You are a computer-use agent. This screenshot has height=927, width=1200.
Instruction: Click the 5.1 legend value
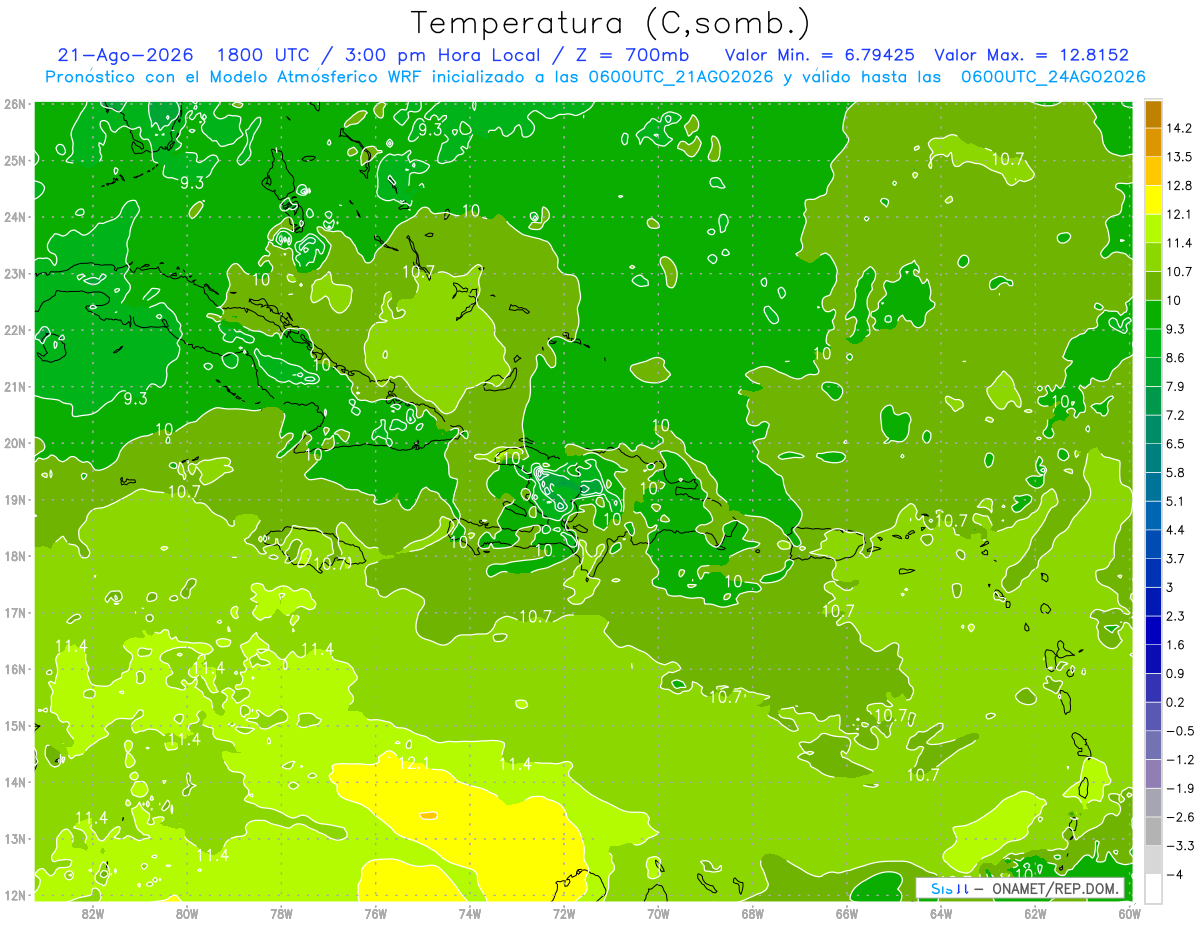[x=1175, y=501]
